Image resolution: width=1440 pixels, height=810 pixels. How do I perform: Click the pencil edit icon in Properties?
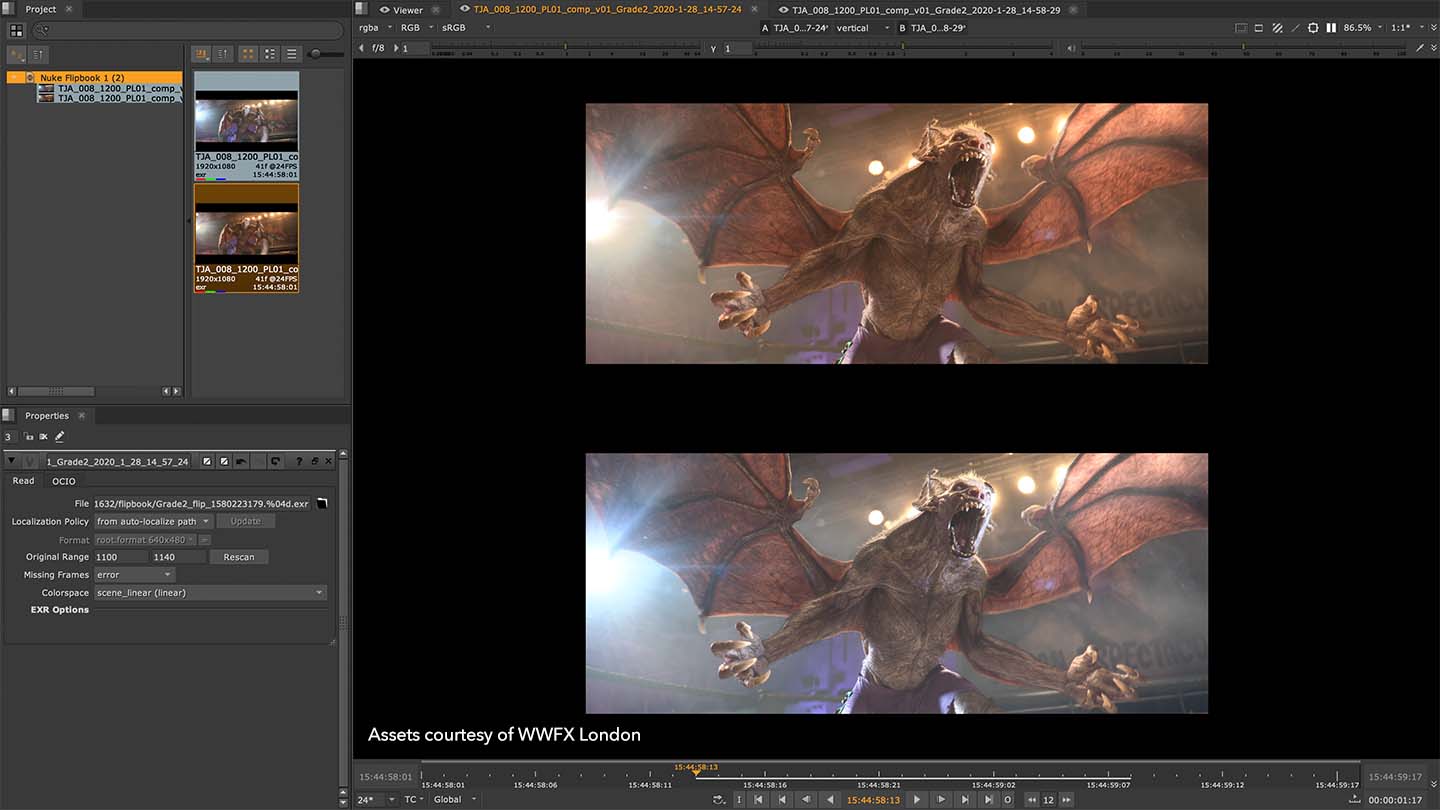click(60, 437)
